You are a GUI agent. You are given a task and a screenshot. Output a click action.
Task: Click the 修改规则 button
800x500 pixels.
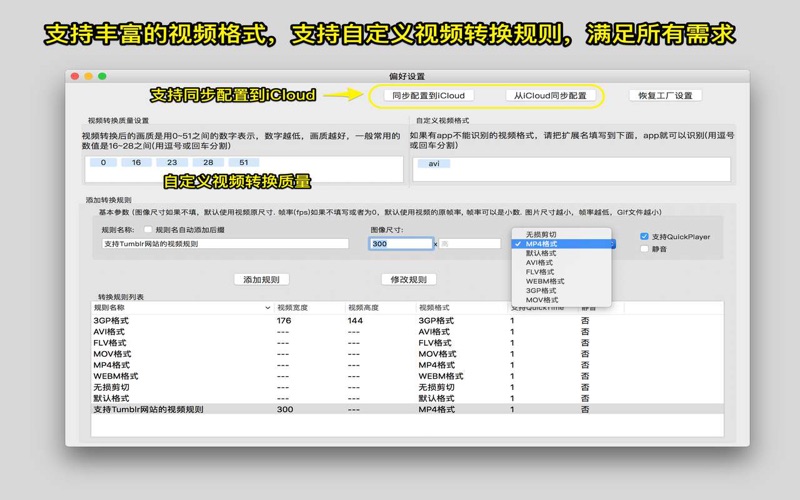409,280
